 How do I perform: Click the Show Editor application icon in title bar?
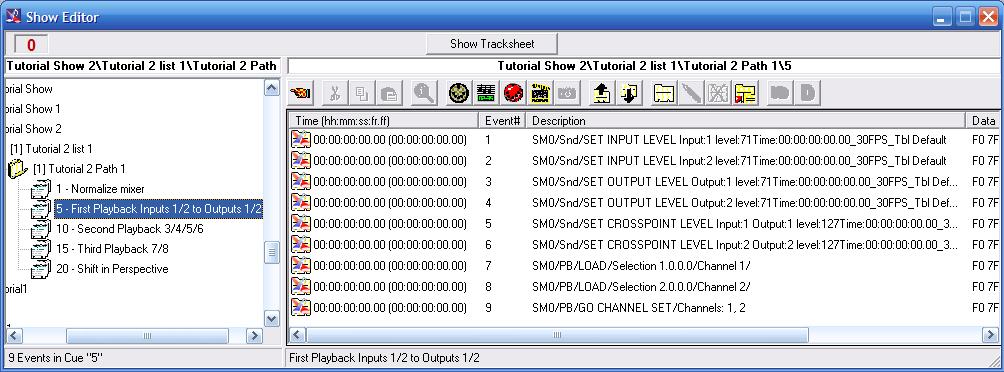click(x=13, y=16)
